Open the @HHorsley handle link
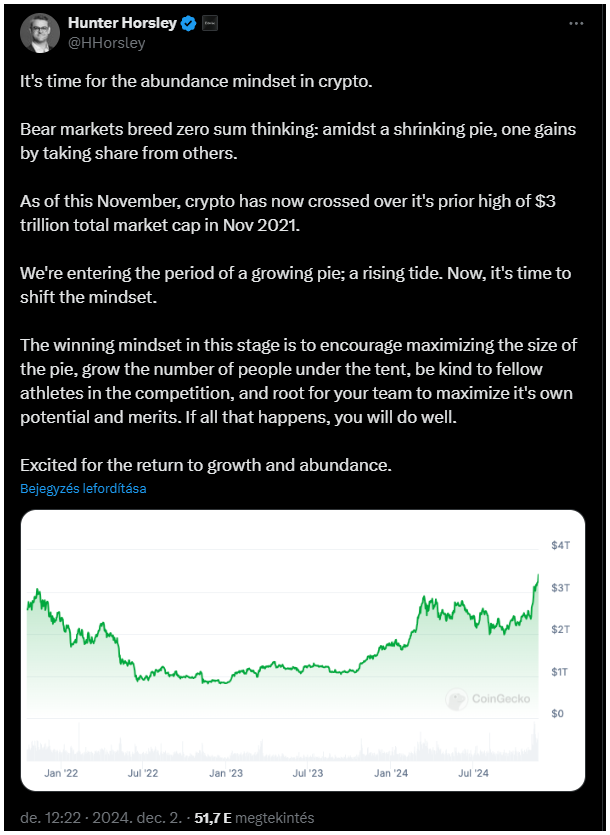The image size is (610, 835). tap(107, 43)
